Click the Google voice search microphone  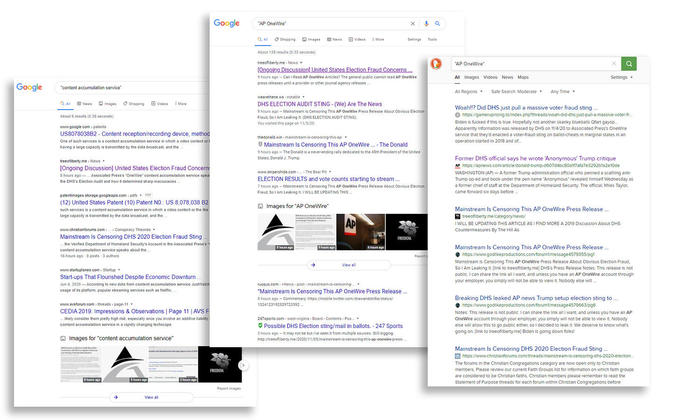click(426, 23)
